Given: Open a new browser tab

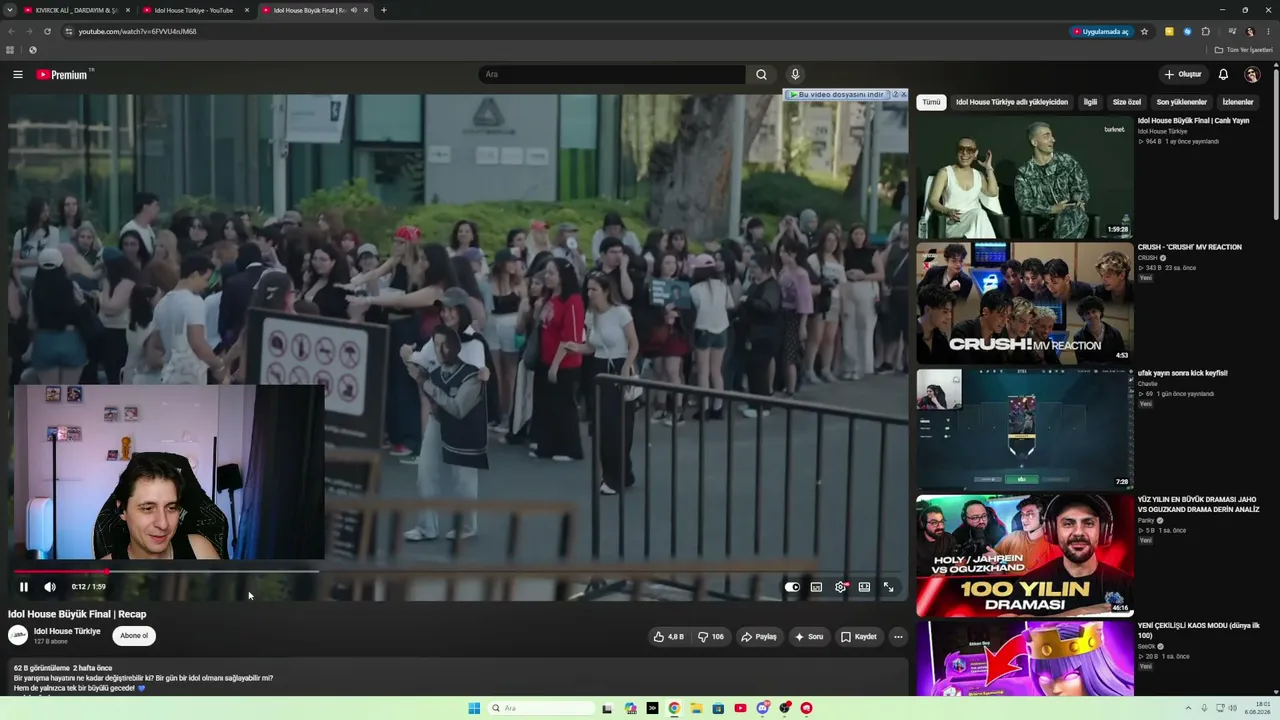Looking at the screenshot, I should [x=384, y=10].
